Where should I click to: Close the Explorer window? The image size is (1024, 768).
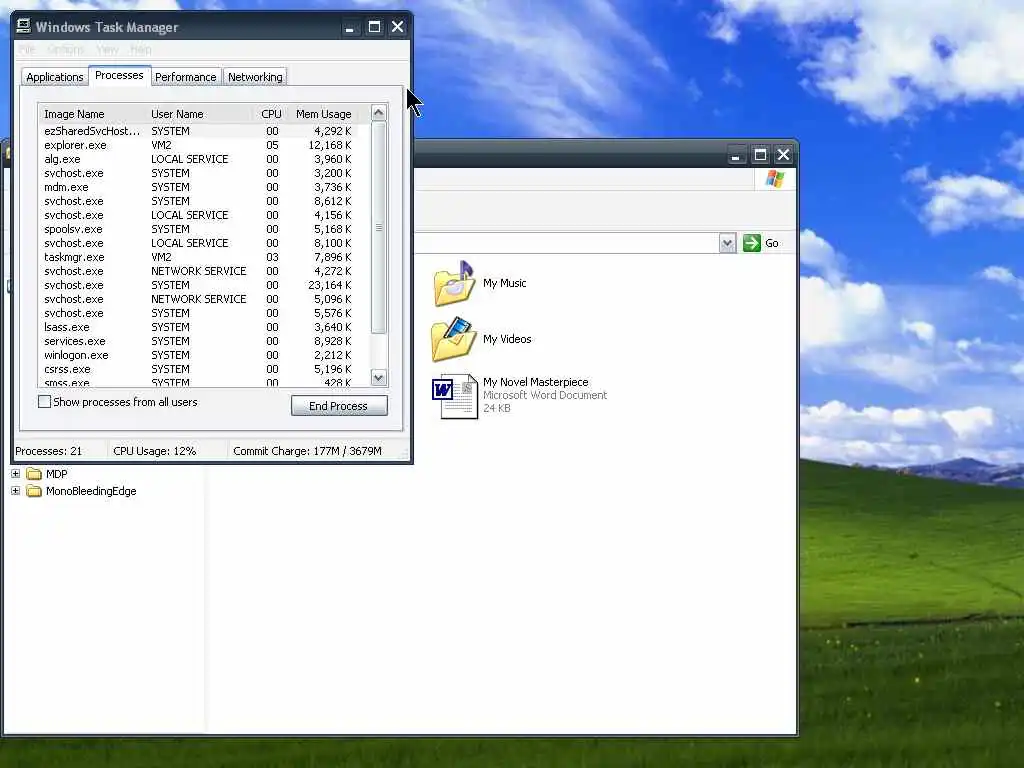tap(783, 155)
